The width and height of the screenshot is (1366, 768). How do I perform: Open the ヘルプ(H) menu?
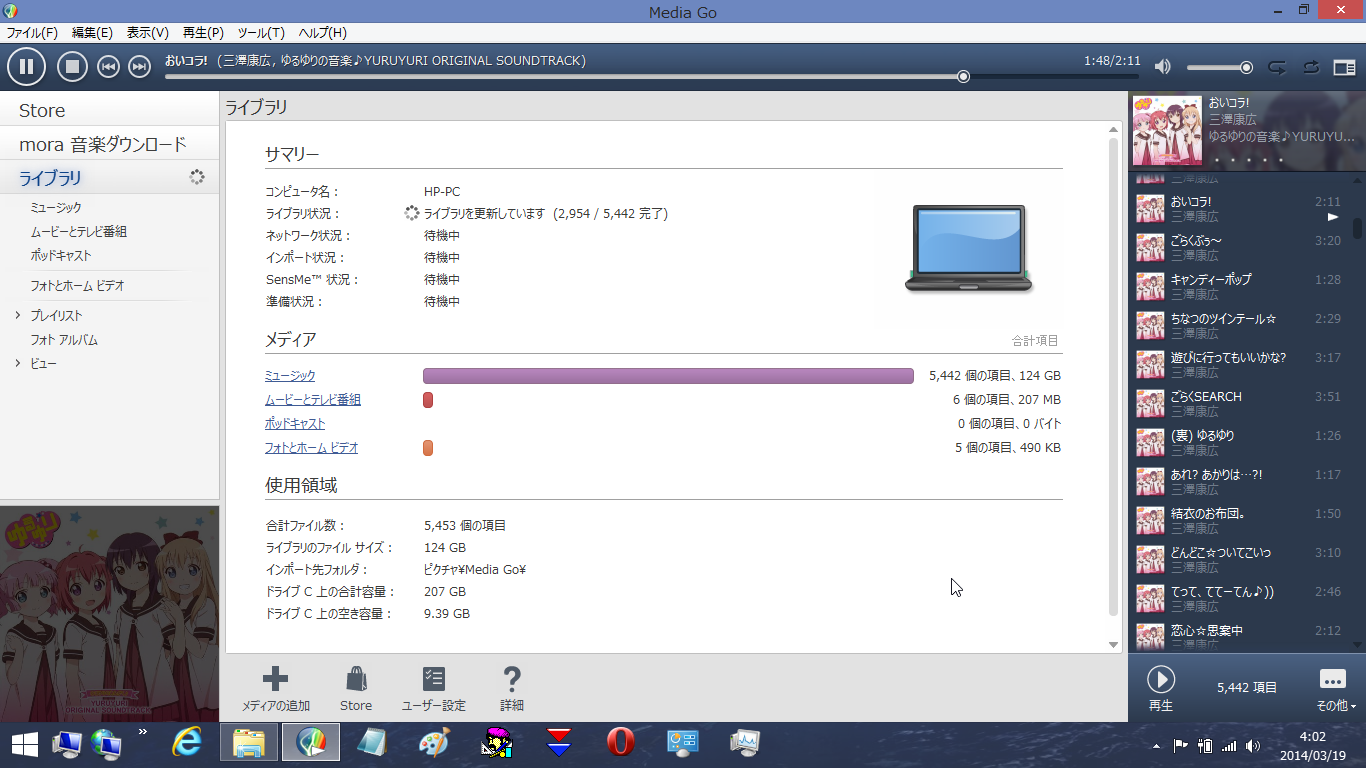click(x=323, y=33)
